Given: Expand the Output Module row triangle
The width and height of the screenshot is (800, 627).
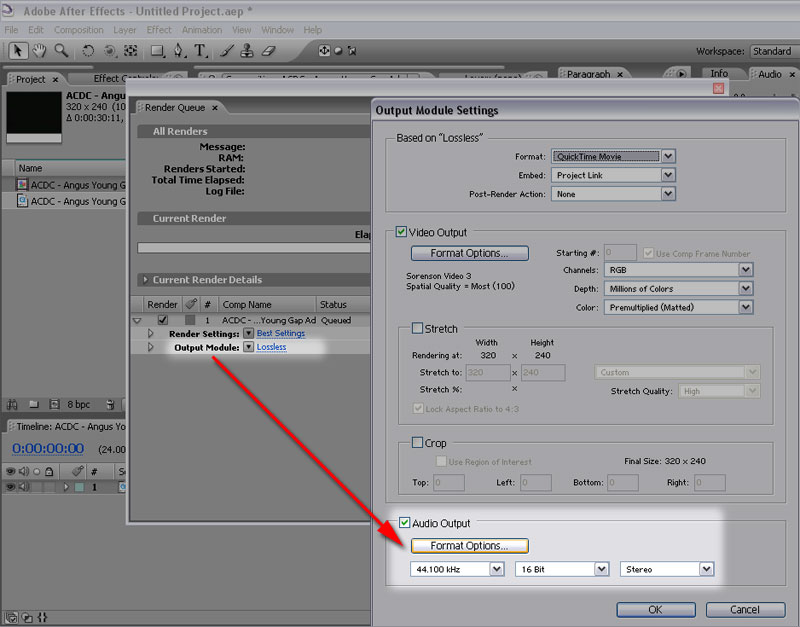Looking at the screenshot, I should click(x=151, y=347).
